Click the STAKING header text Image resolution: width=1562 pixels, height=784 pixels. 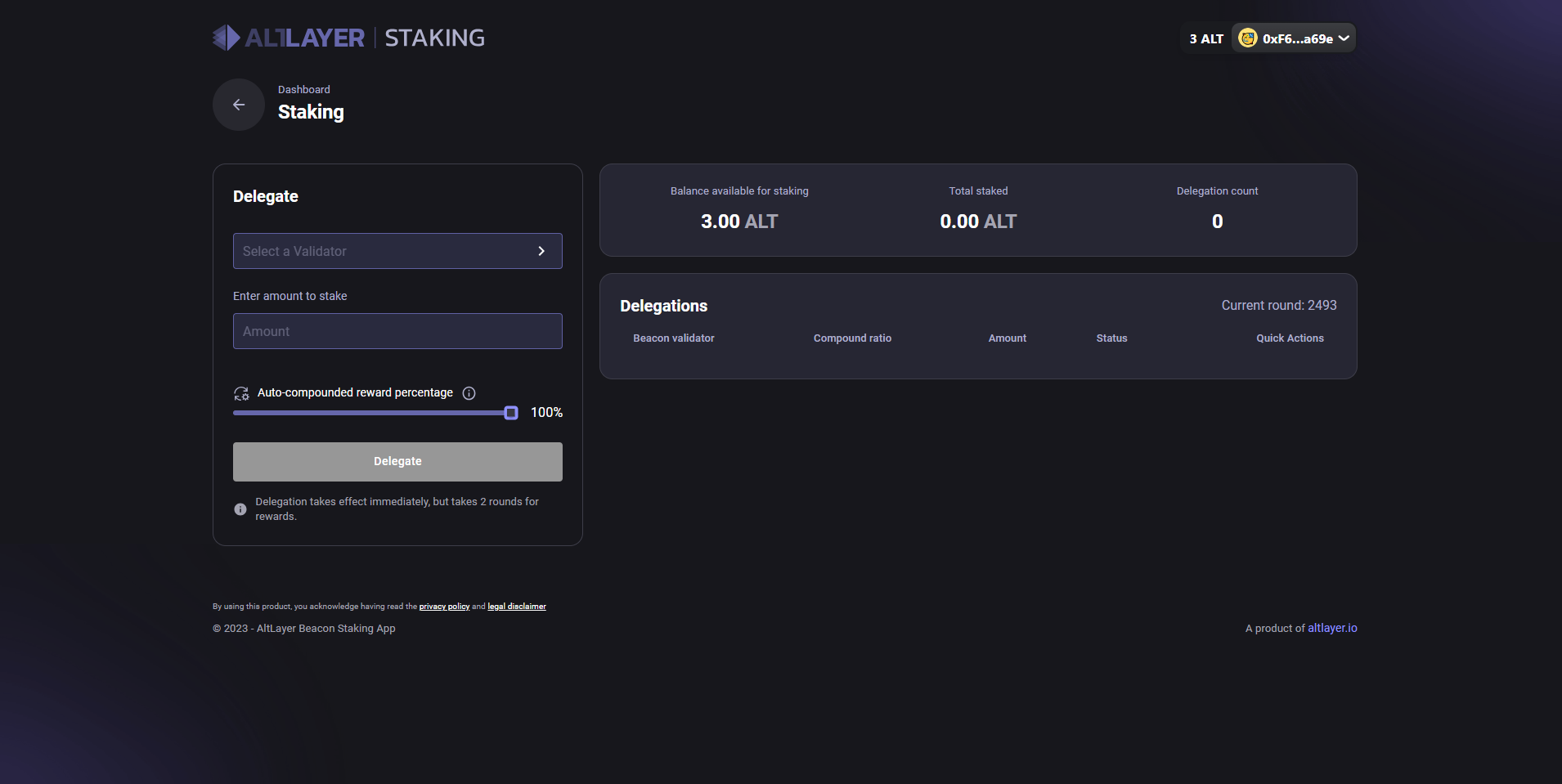[435, 38]
